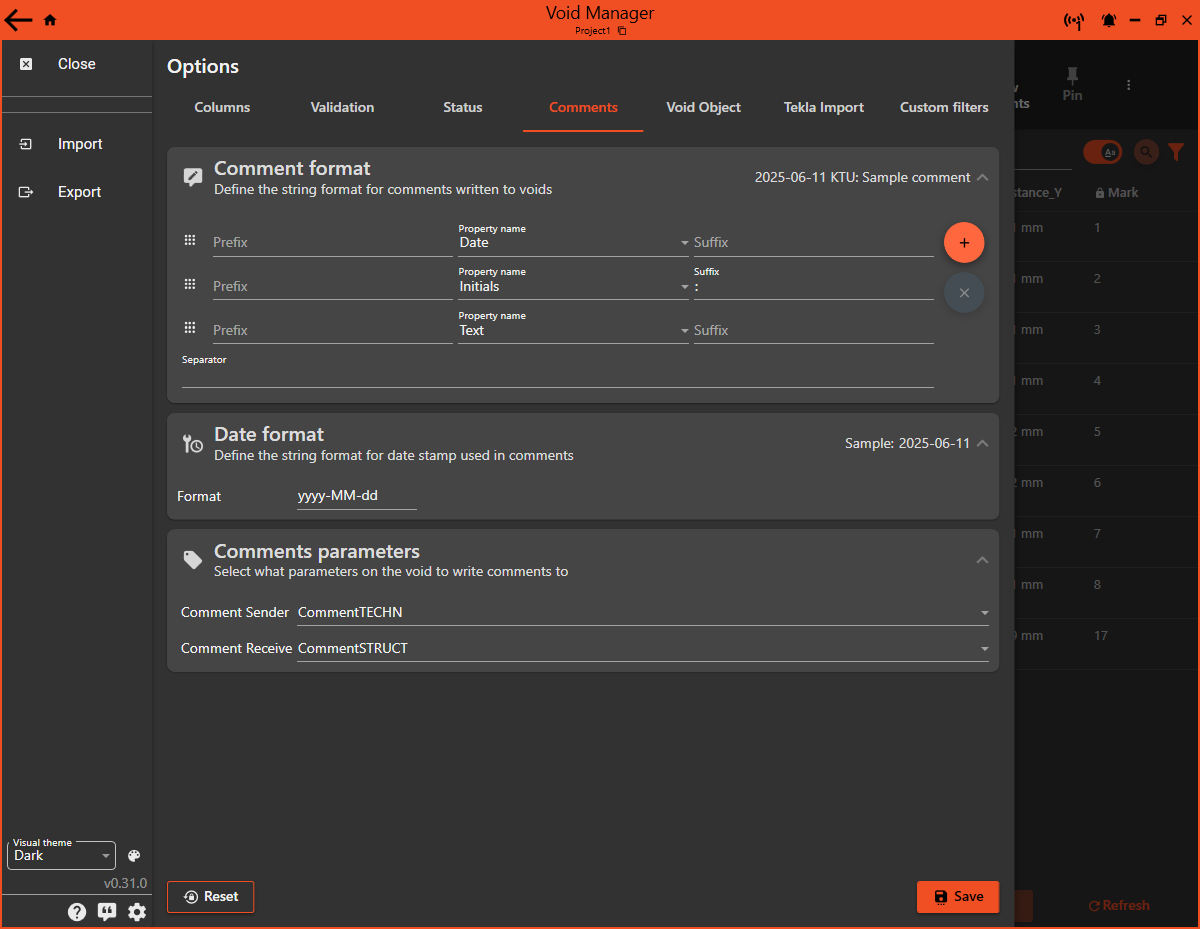Open feedback via quote bubble icon
Image resolution: width=1200 pixels, height=929 pixels.
tap(107, 911)
